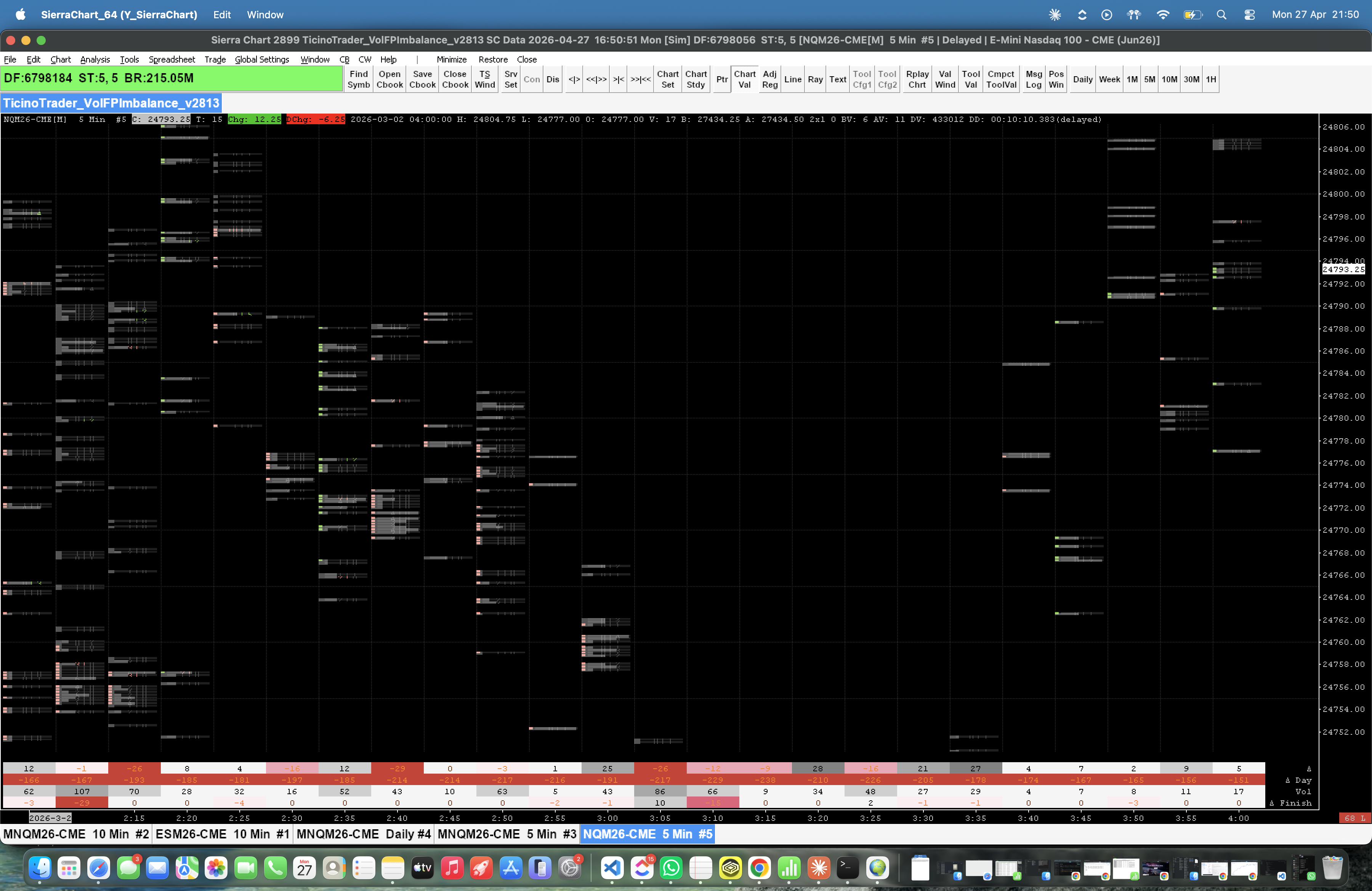Toggle the Pos Win button

click(x=1056, y=79)
